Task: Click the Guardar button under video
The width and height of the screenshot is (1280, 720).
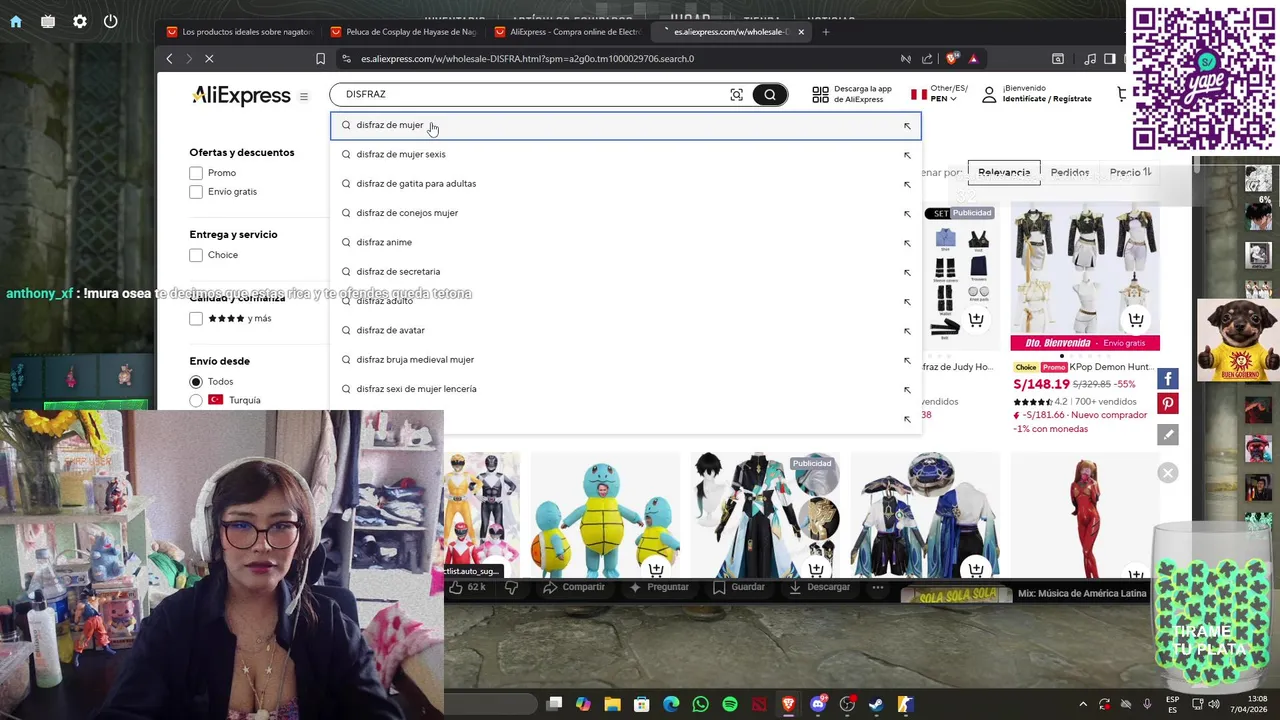Action: pos(738,587)
